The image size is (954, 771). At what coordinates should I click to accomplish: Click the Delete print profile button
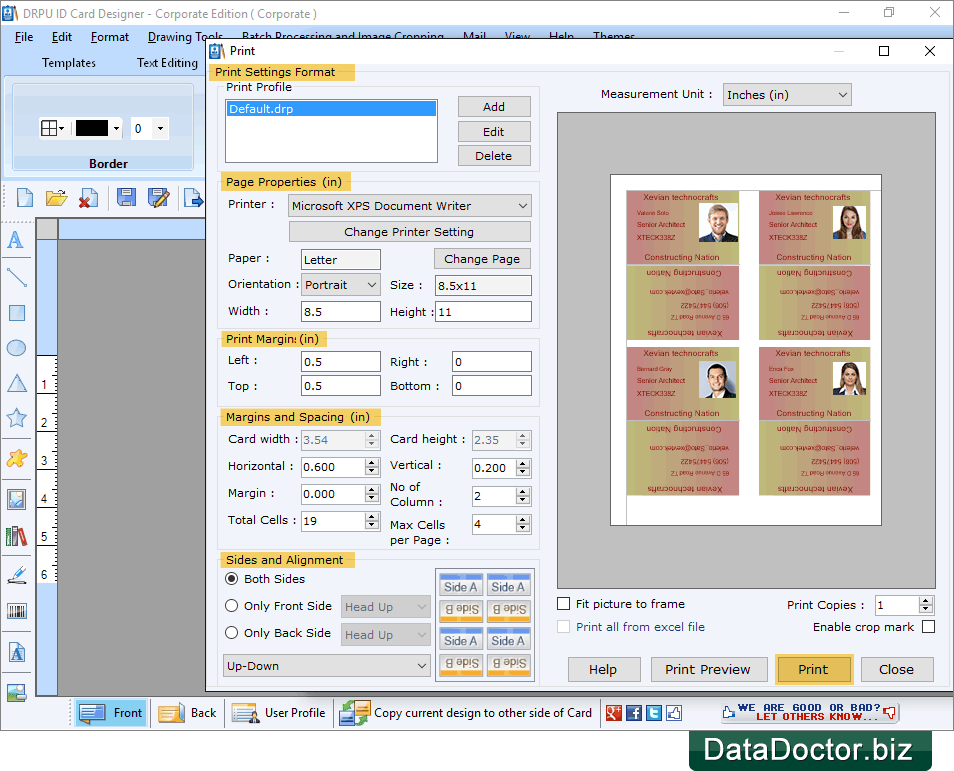tap(494, 156)
